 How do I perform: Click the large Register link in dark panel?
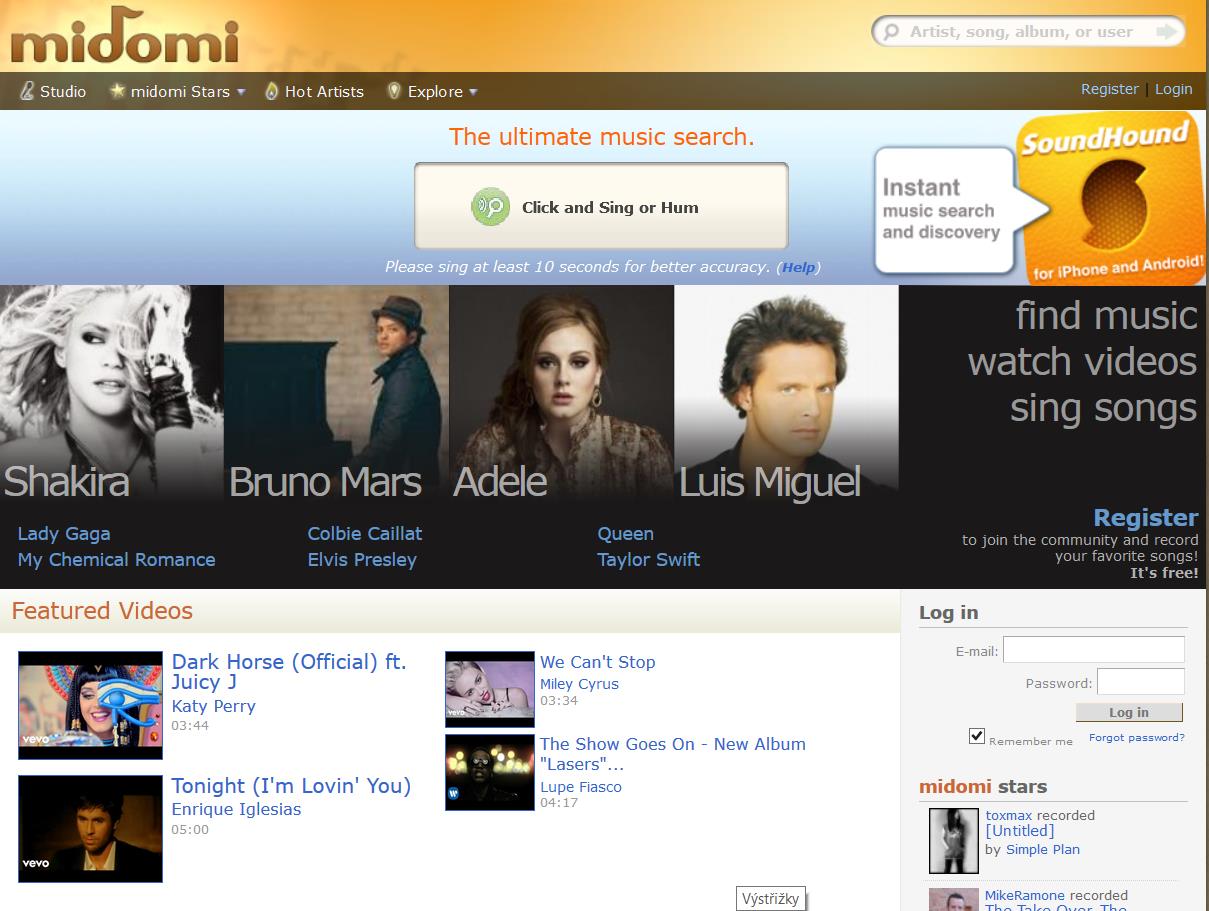coord(1145,517)
